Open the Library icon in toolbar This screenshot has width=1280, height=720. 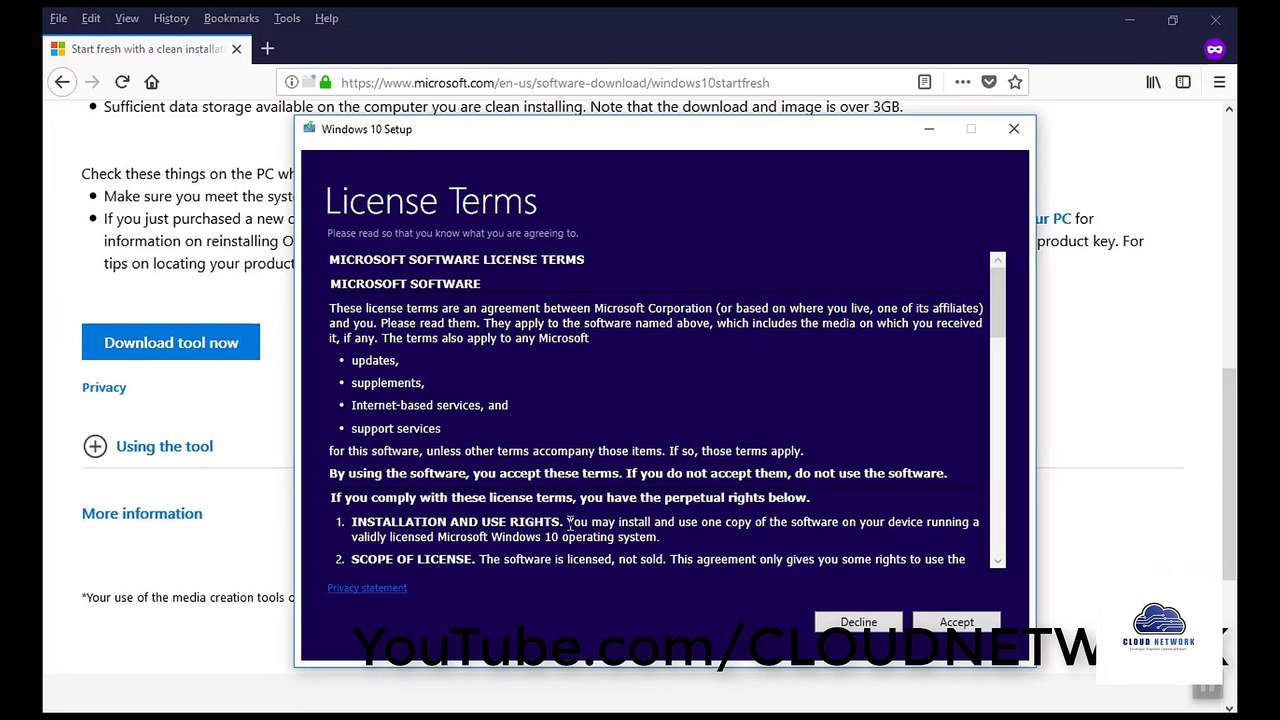pyautogui.click(x=1153, y=82)
